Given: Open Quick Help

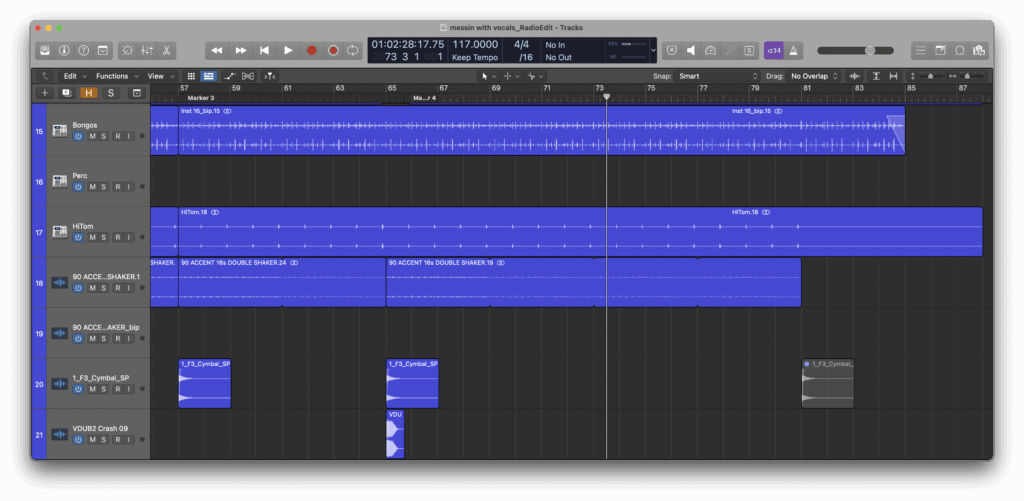Looking at the screenshot, I should (84, 50).
